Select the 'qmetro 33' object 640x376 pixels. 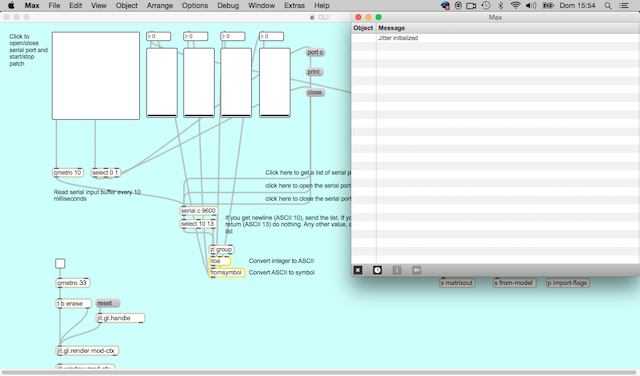coord(73,283)
